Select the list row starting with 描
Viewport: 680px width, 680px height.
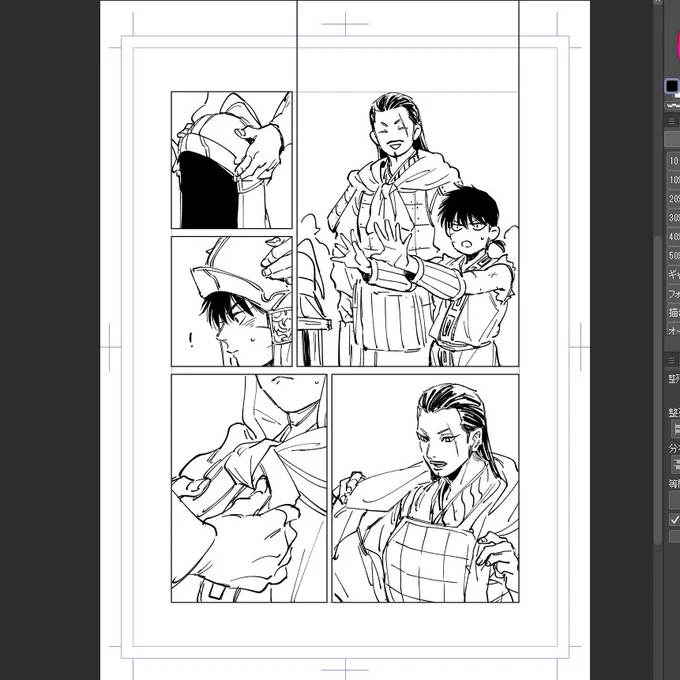(x=673, y=312)
